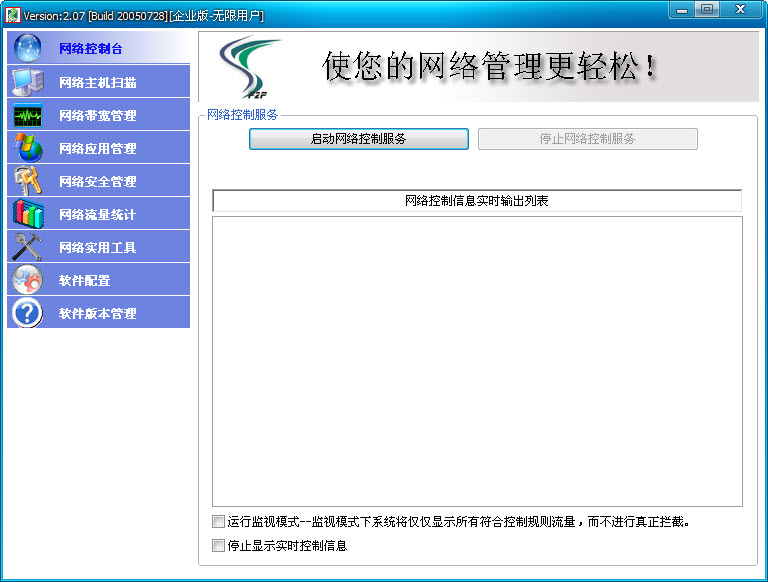The image size is (768, 582).
Task: Go to 网络应用管理 section
Action: [x=97, y=148]
